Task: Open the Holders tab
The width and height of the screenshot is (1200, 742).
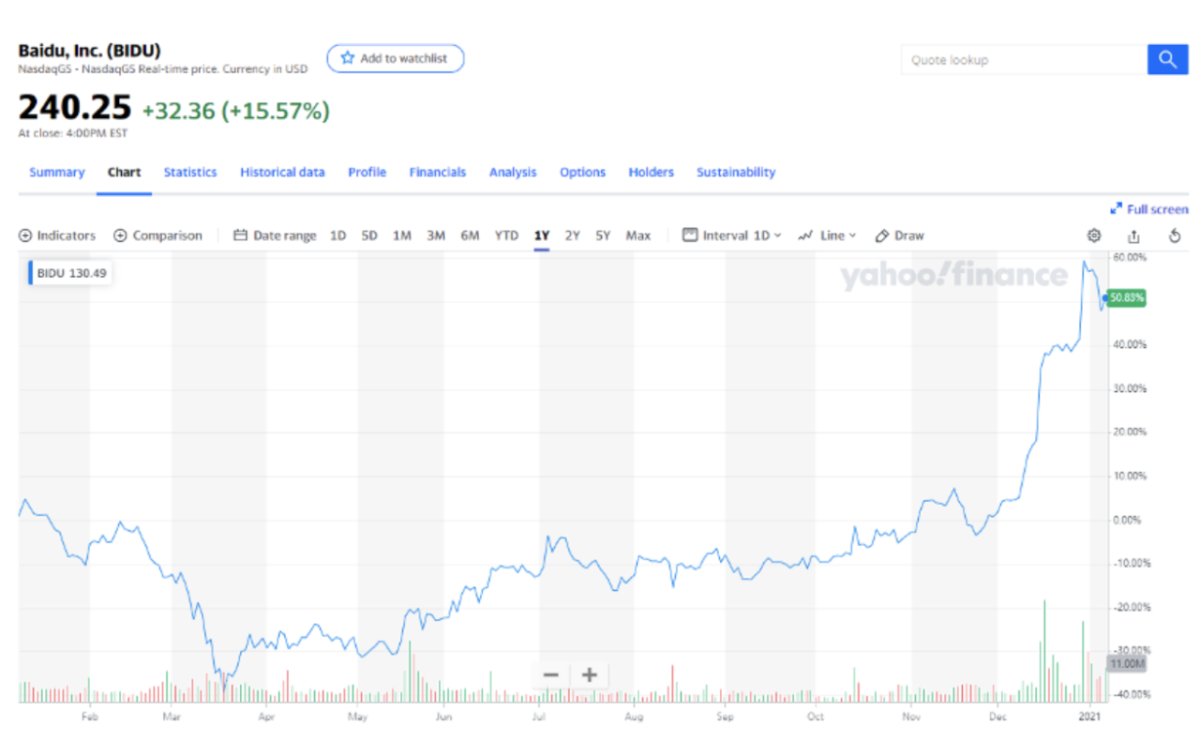Action: click(x=651, y=172)
